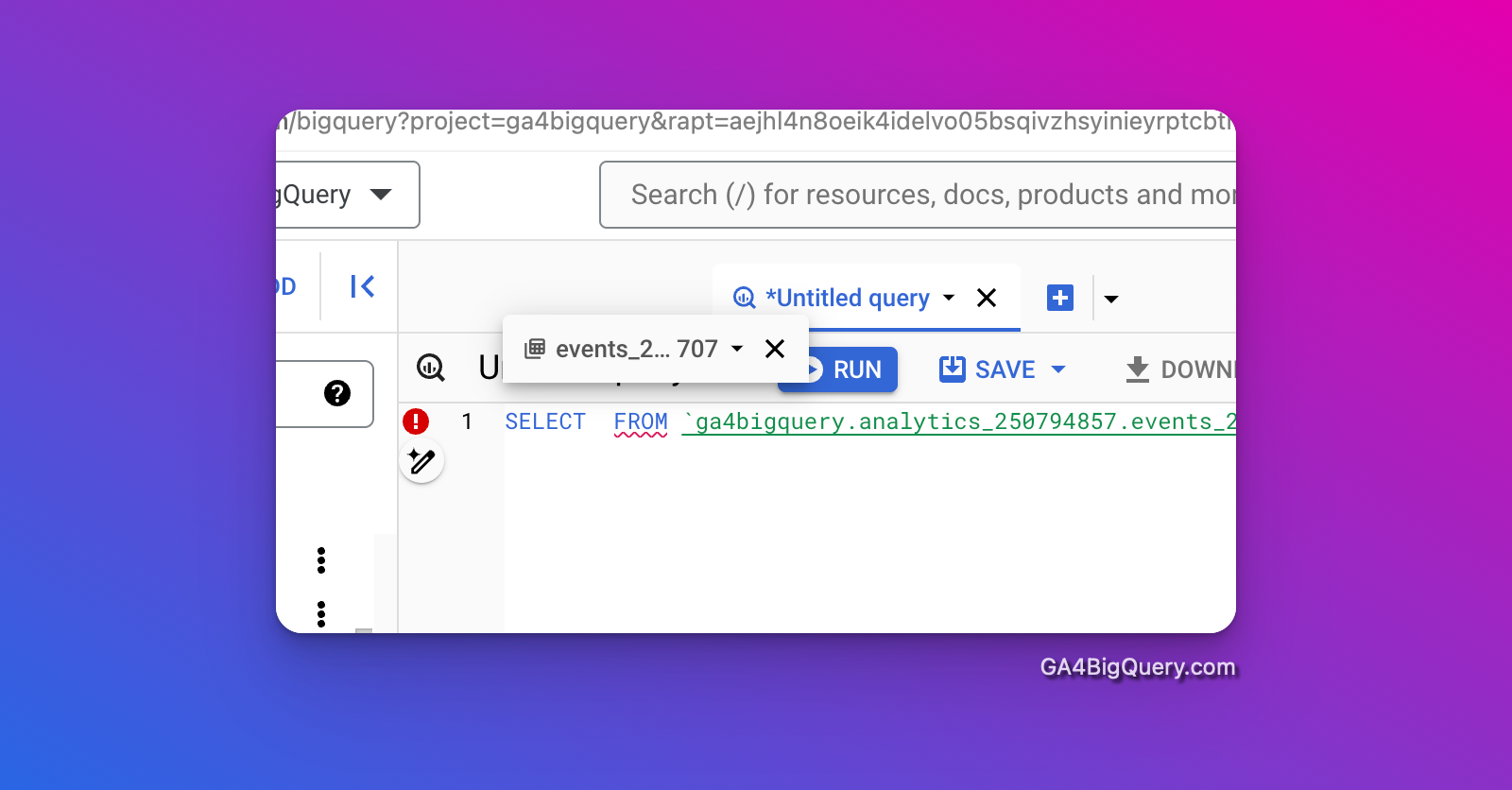Click the FROM keyword in the editor
Viewport: 1512px width, 790px height.
tap(641, 421)
